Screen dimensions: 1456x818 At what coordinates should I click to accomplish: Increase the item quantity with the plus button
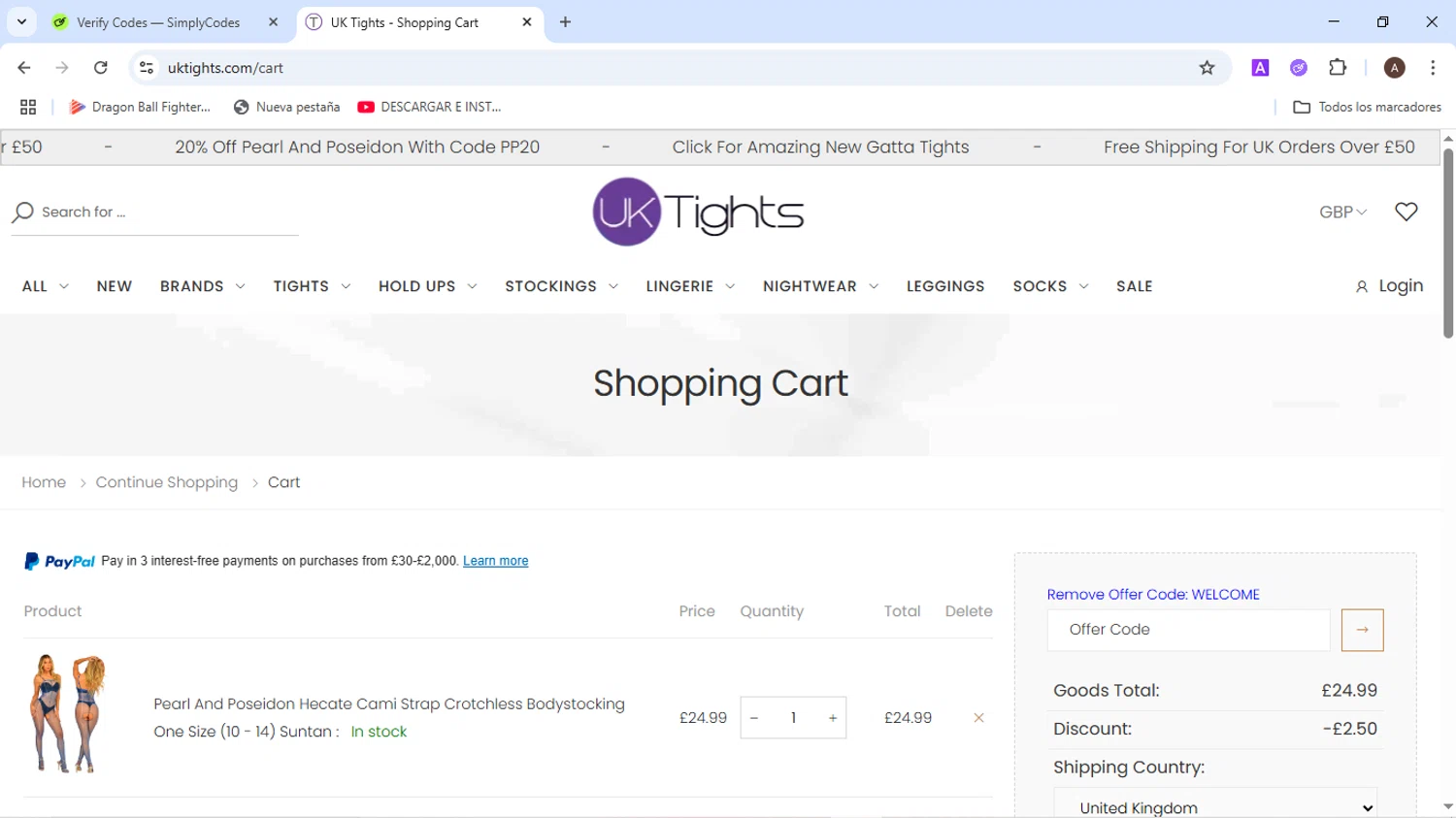pyautogui.click(x=833, y=718)
